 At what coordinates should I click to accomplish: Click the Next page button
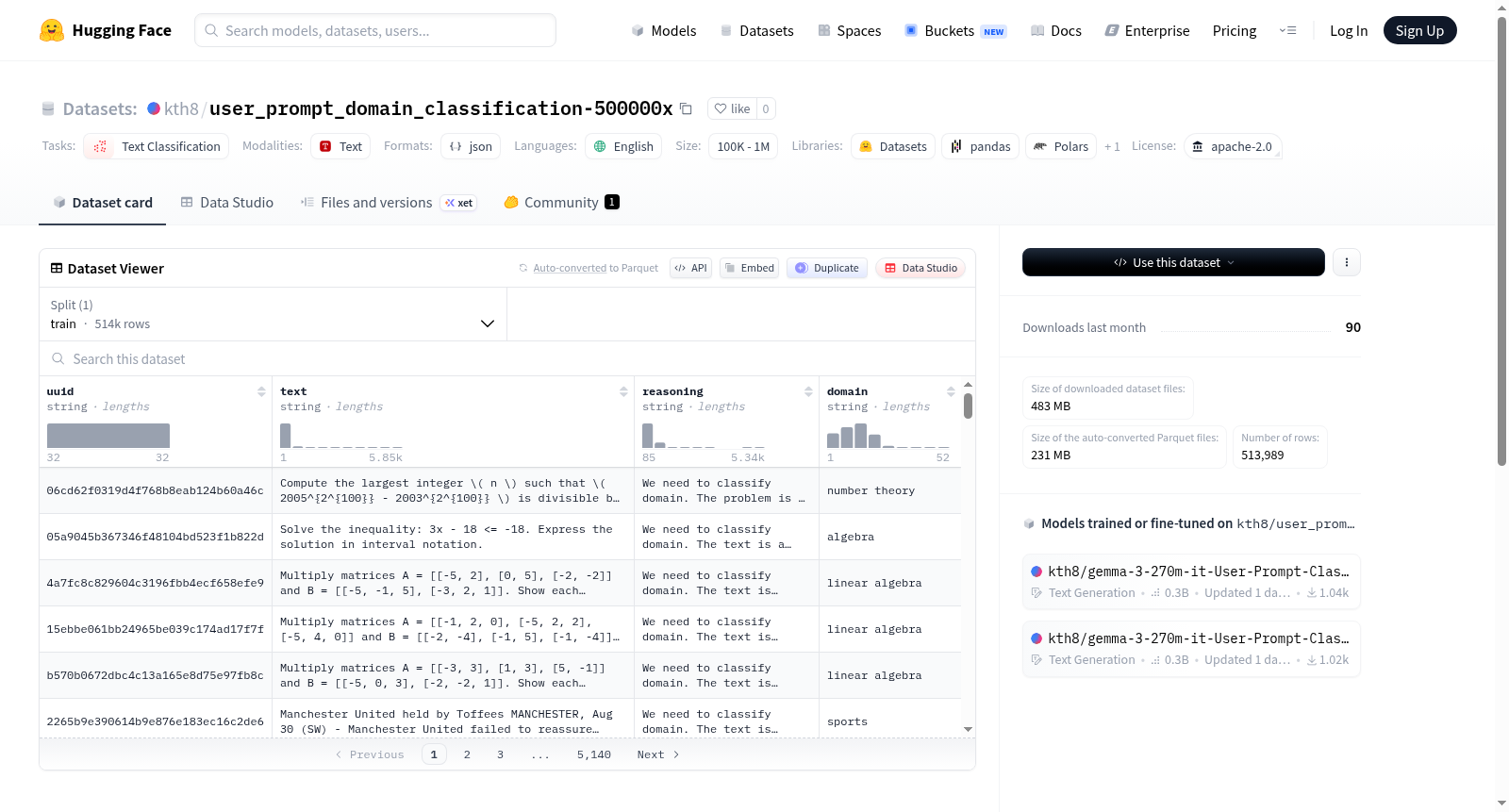point(657,754)
